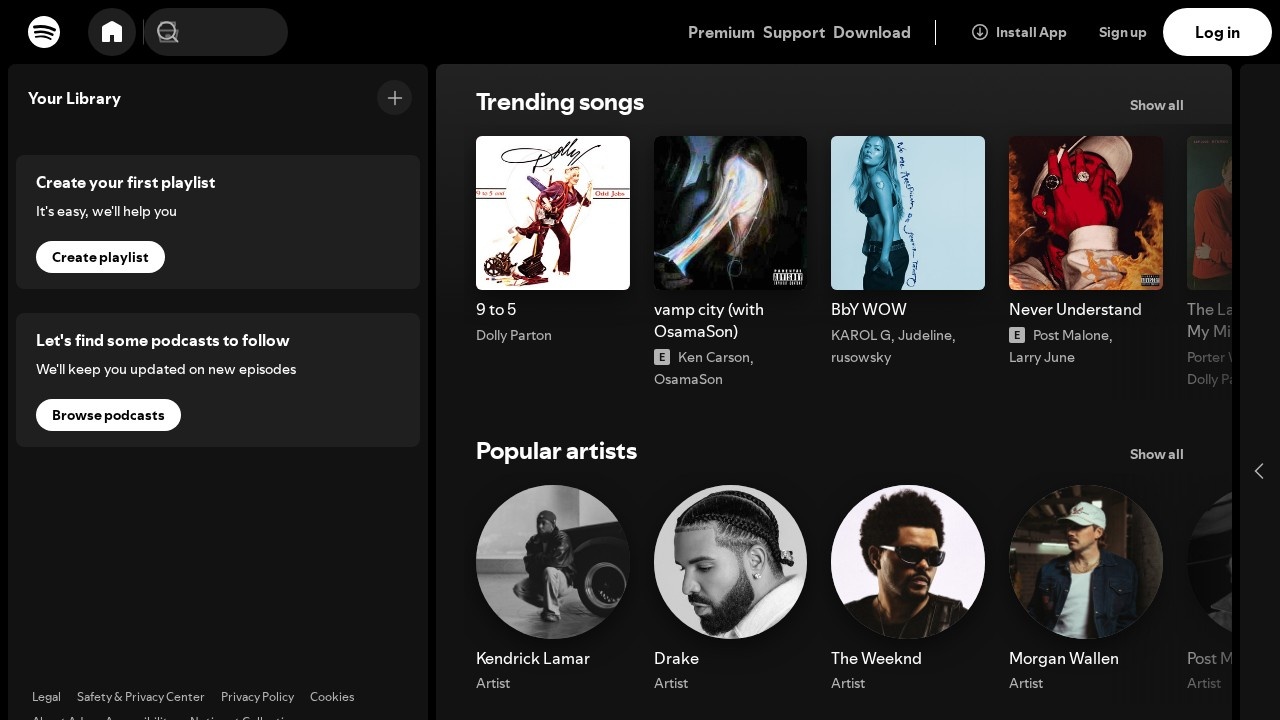Click the plus icon in Your Library
The height and width of the screenshot is (720, 1280).
click(x=395, y=98)
